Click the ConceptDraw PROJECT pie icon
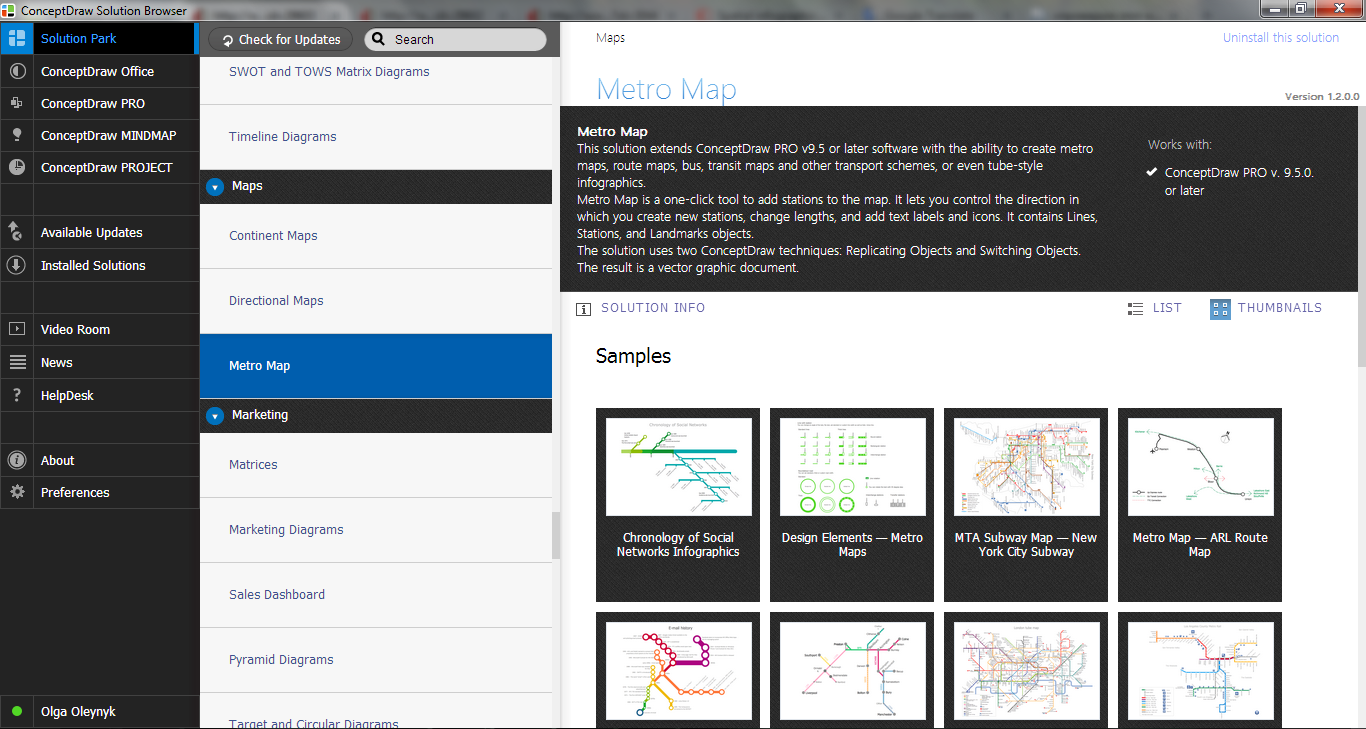This screenshot has width=1366, height=729. [x=16, y=168]
